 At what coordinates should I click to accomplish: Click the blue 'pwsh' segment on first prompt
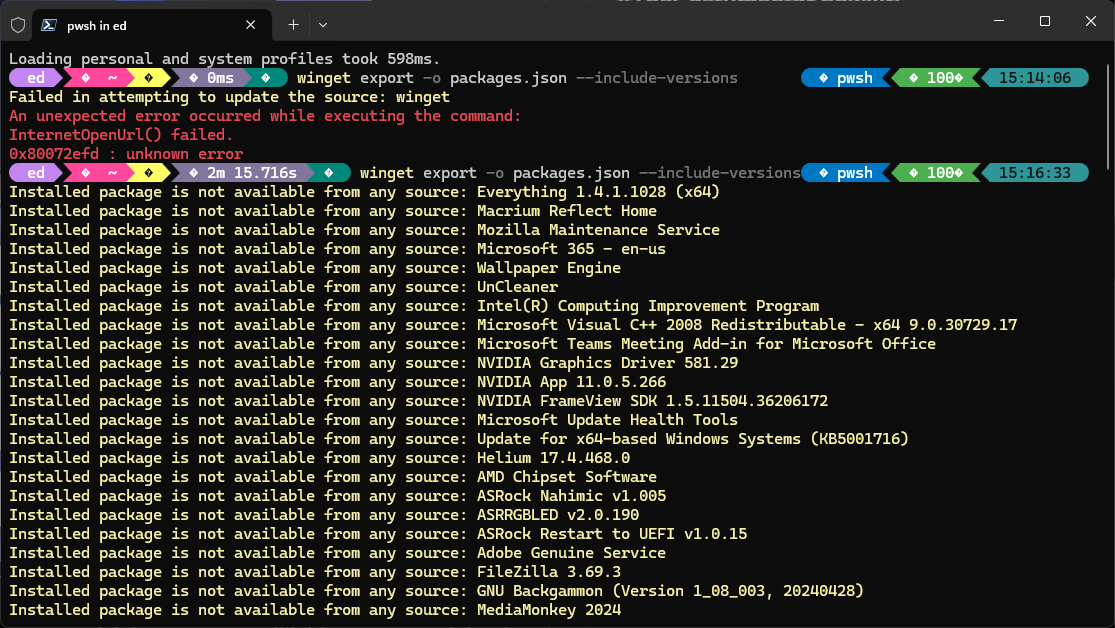(x=846, y=78)
